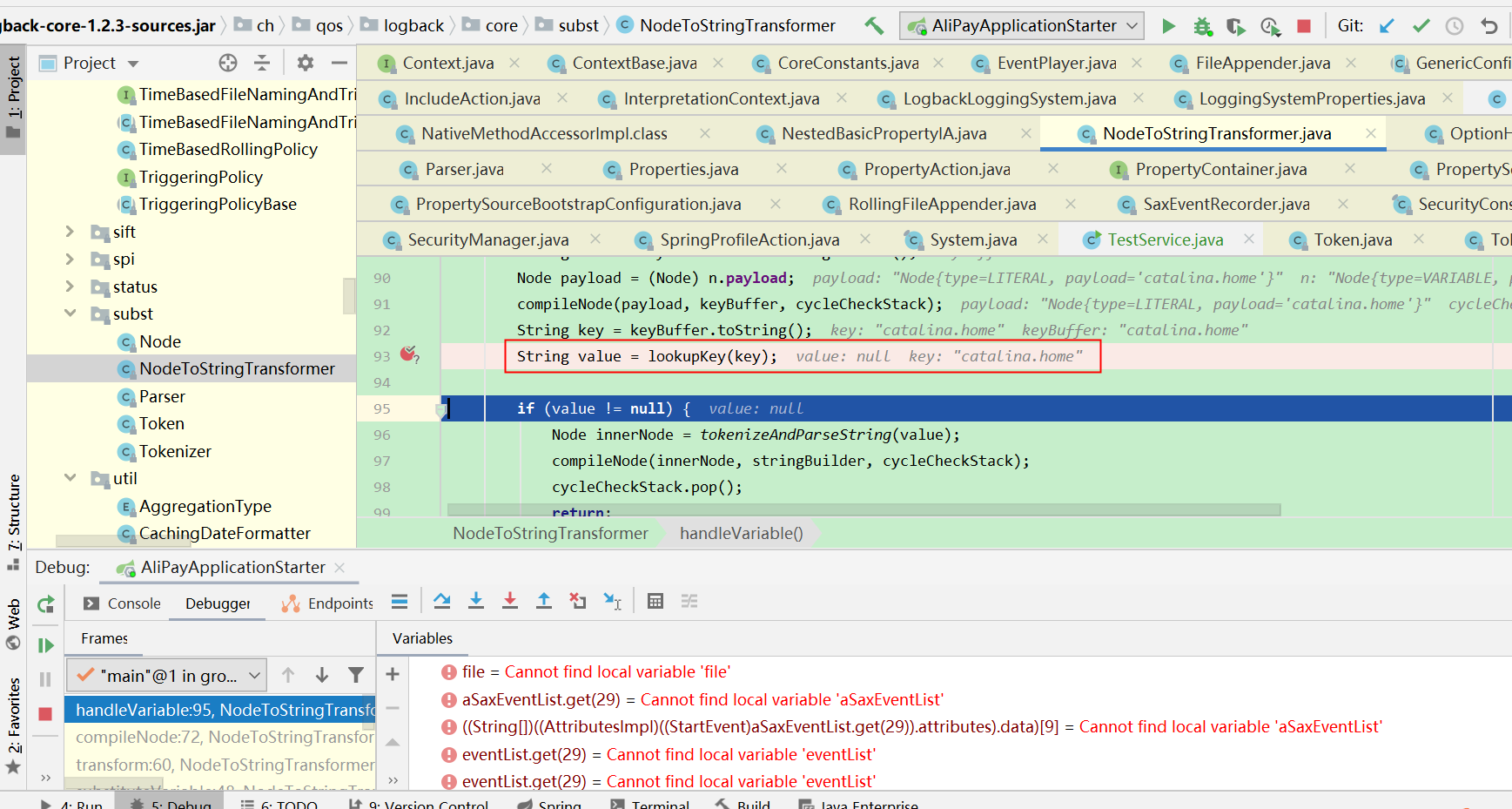This screenshot has height=809, width=1512.
Task: Filter frames with funnel icon
Action: click(356, 675)
